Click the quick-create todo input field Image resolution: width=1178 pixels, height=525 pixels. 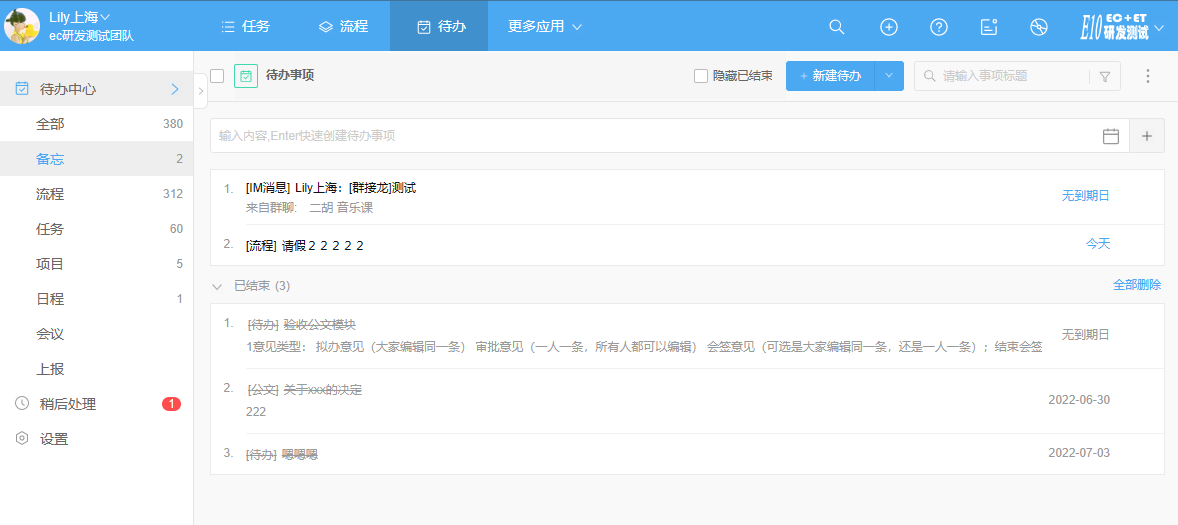click(x=650, y=136)
